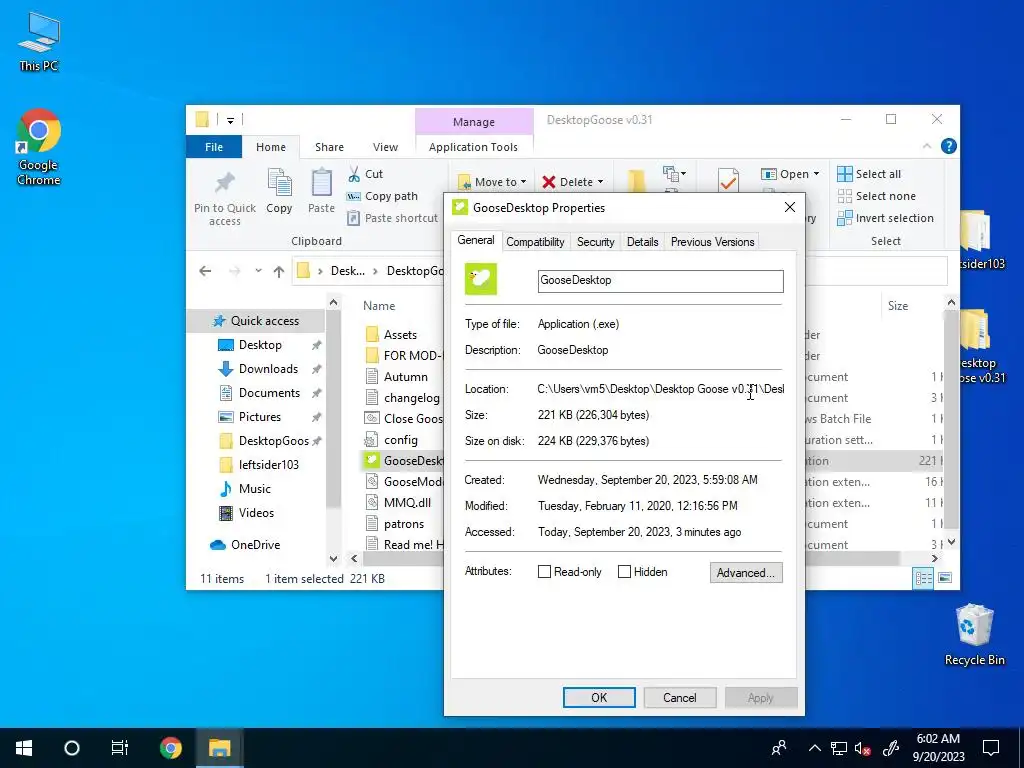Image resolution: width=1024 pixels, height=768 pixels.
Task: Open the Recycle Bin desktop icon
Action: tap(974, 635)
